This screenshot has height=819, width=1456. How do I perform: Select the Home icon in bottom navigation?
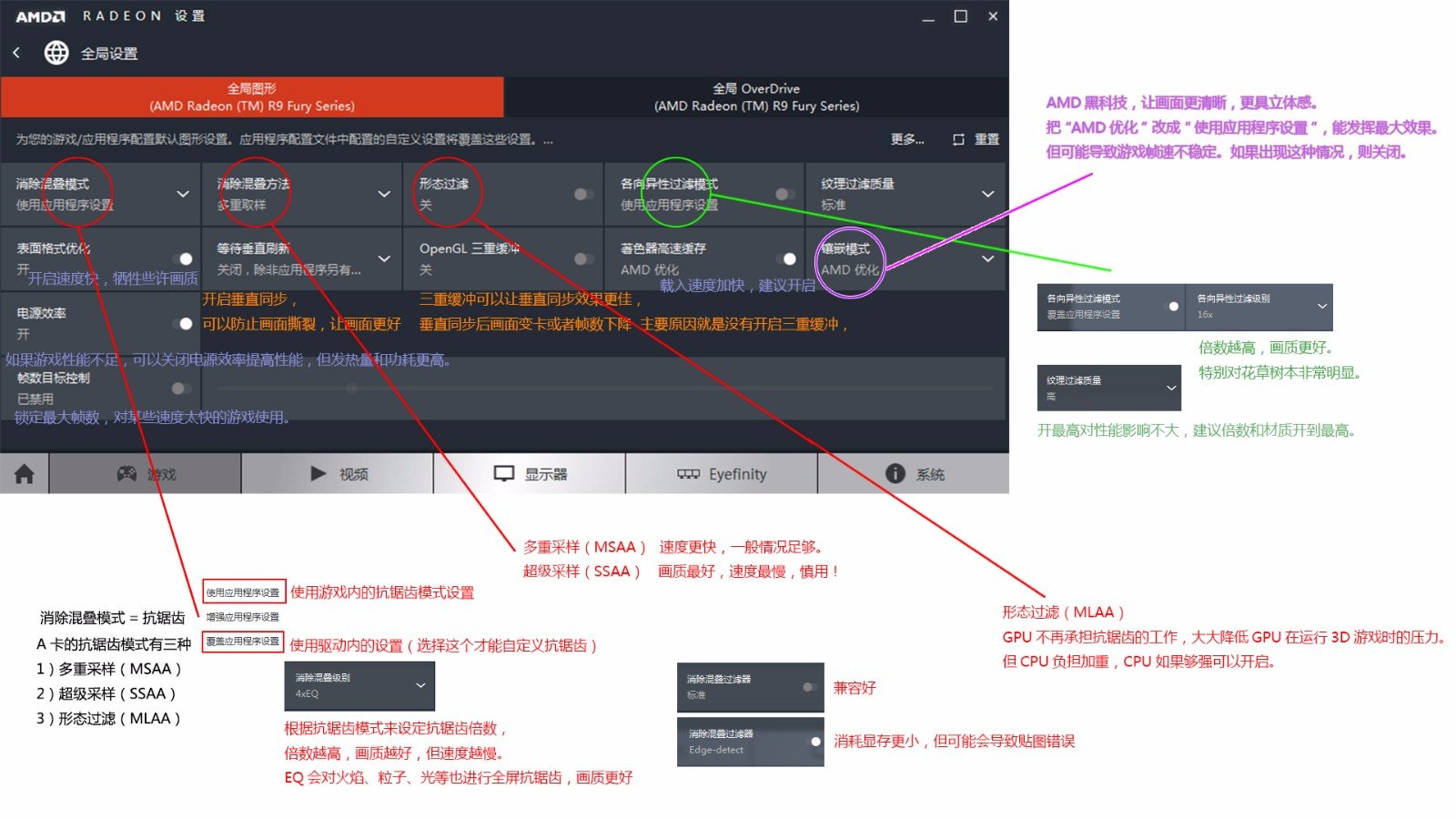[24, 473]
